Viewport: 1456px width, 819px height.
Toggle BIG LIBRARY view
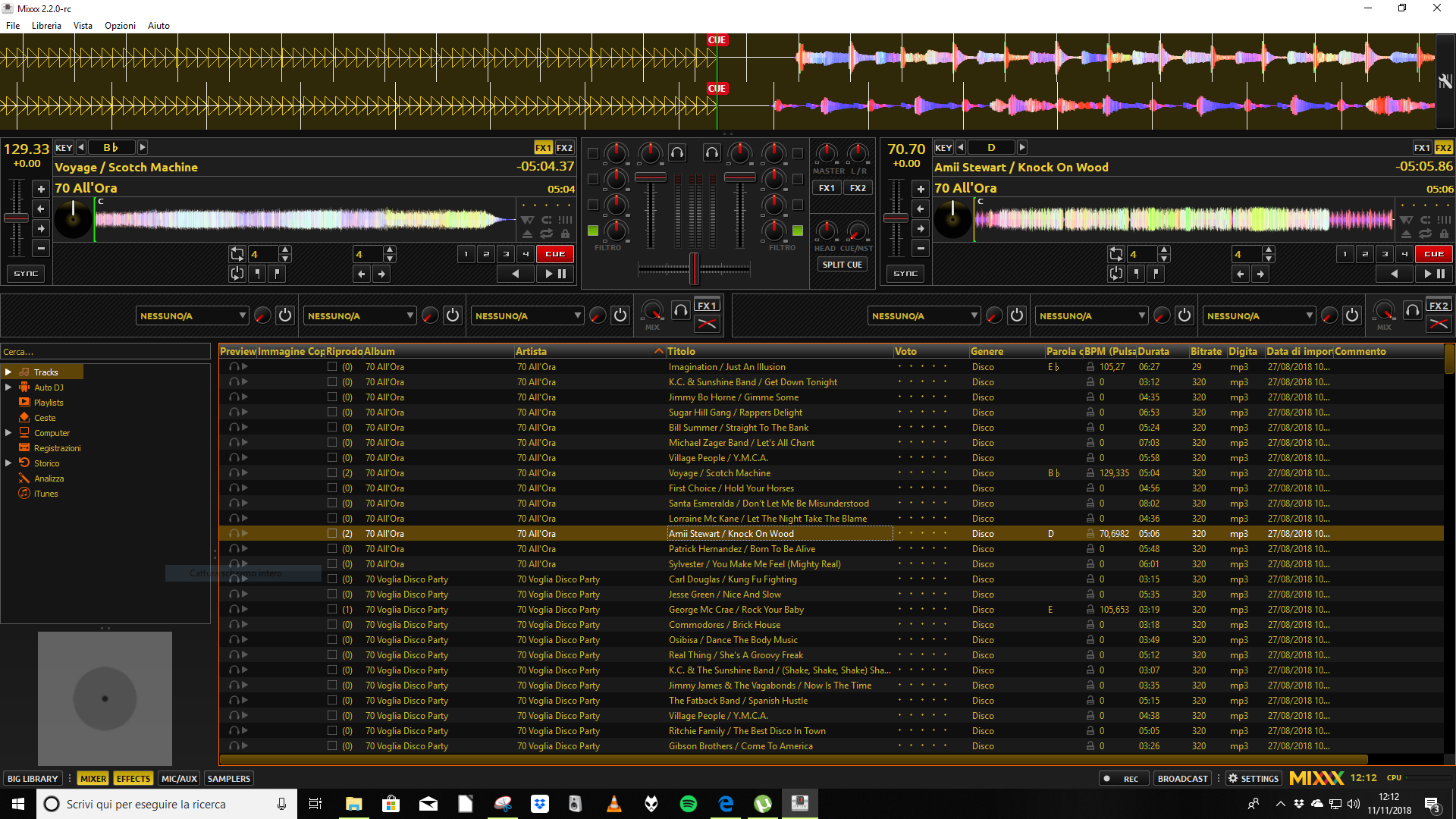33,779
